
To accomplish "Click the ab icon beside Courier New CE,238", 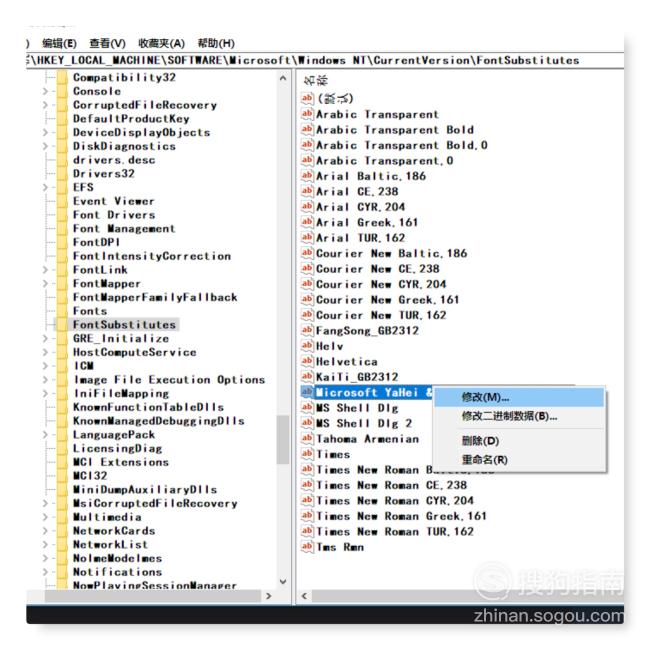I will pyautogui.click(x=307, y=269).
